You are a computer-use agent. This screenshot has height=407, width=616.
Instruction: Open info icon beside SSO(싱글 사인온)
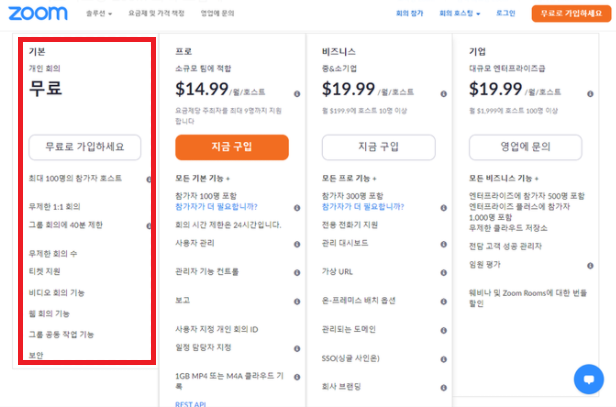pos(444,359)
